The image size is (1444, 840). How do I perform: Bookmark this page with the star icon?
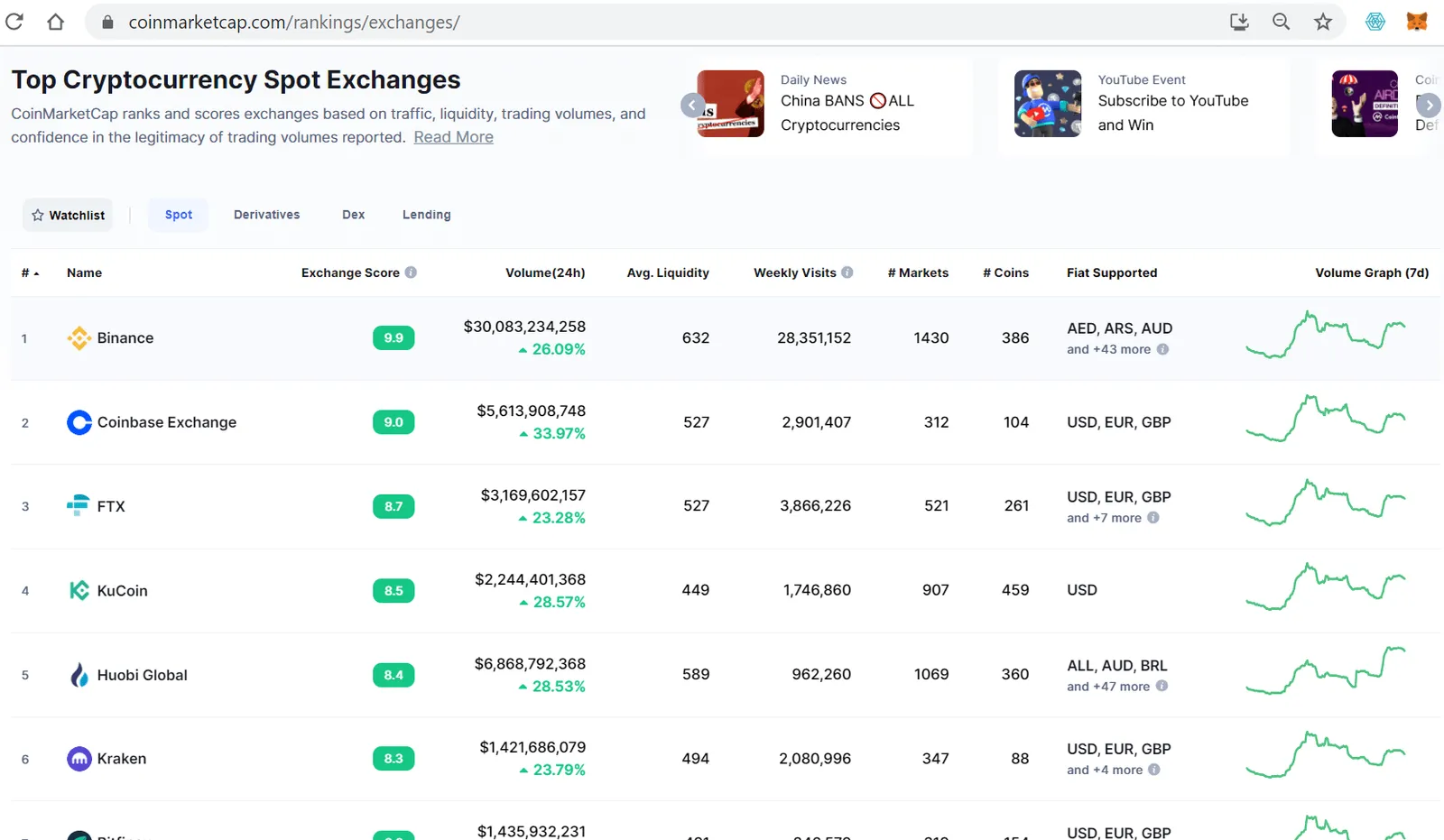click(1323, 22)
